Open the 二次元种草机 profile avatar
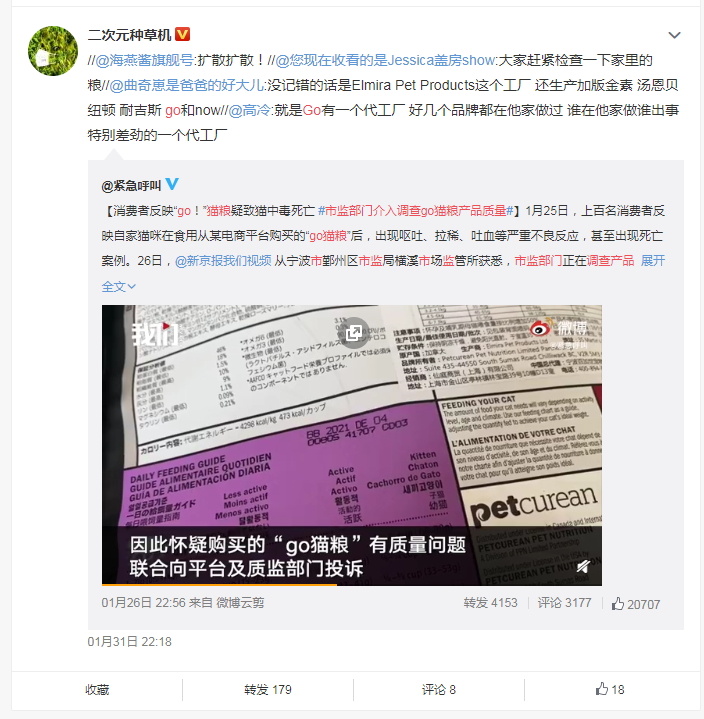 point(53,50)
